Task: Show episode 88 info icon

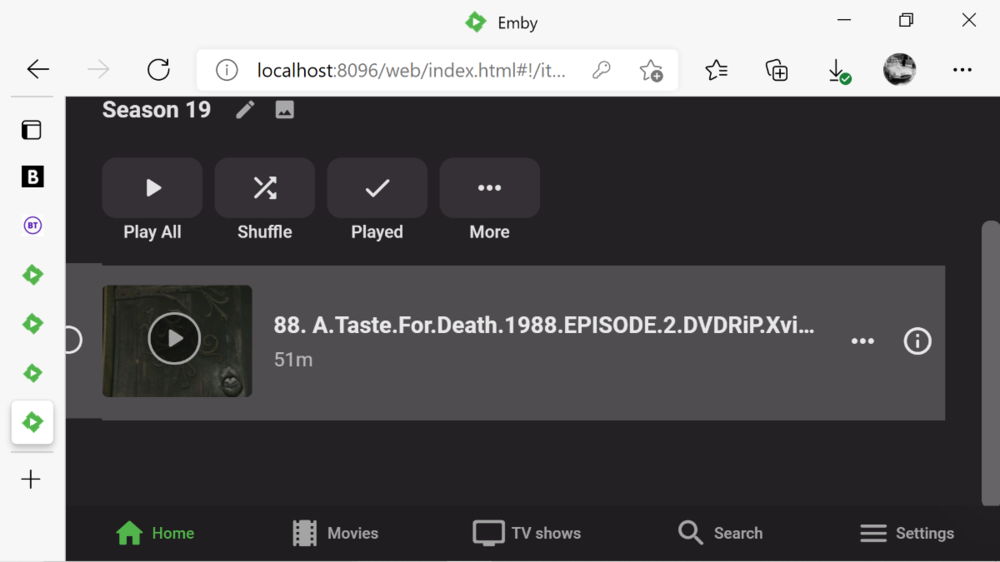Action: [917, 341]
